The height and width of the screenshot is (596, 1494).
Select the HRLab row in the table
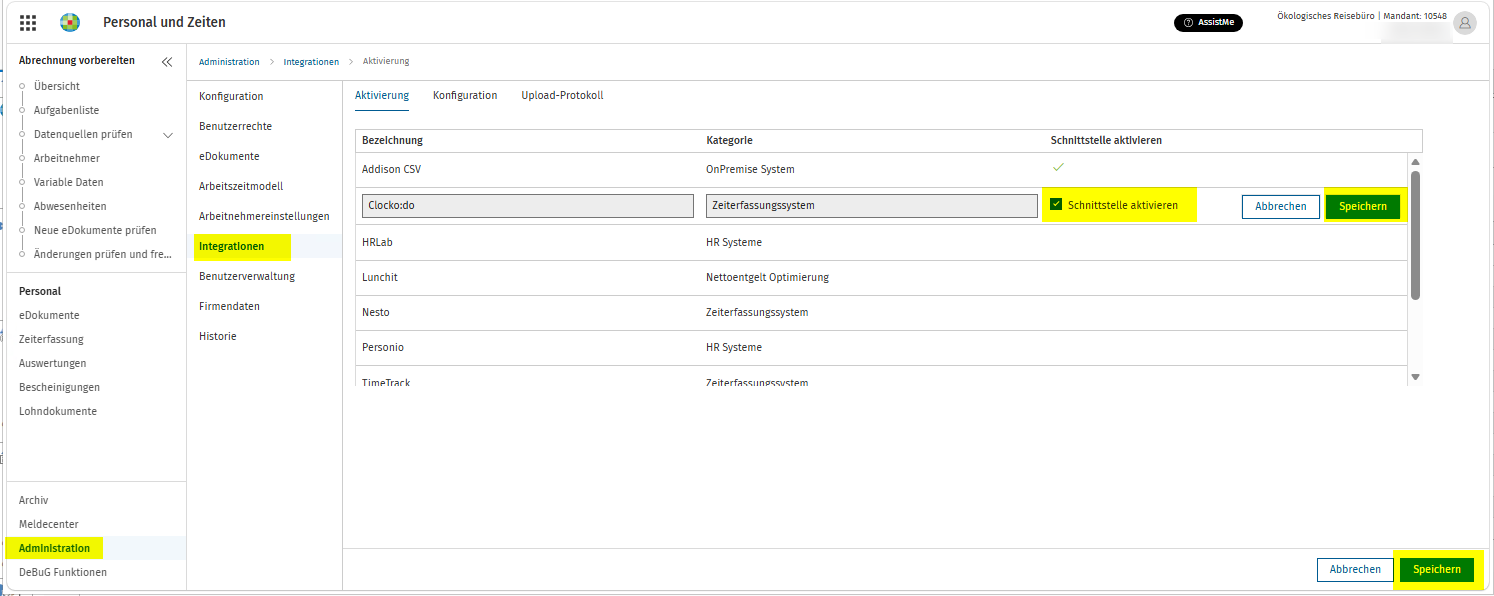point(882,243)
